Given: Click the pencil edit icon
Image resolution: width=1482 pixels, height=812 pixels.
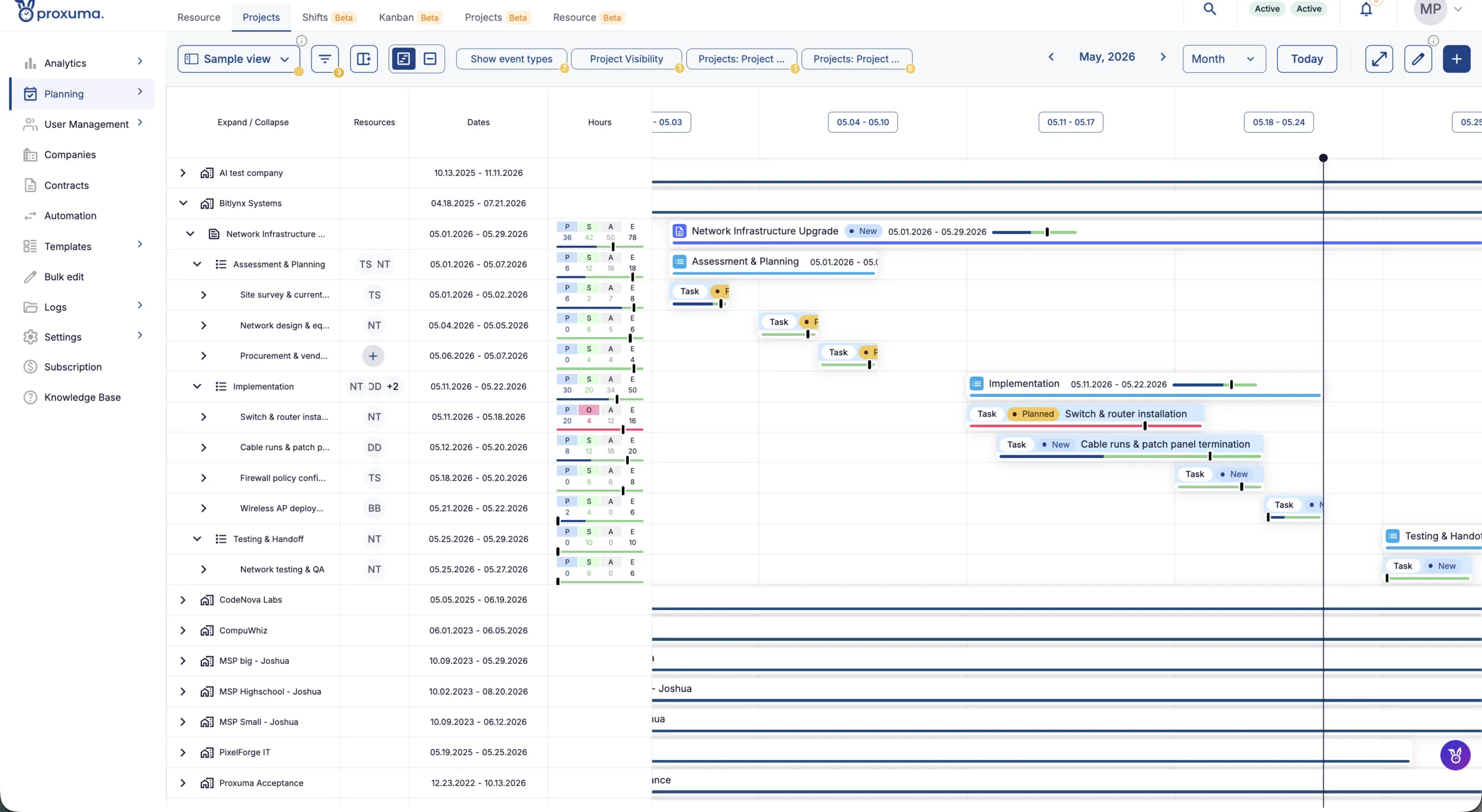Looking at the screenshot, I should (1418, 59).
